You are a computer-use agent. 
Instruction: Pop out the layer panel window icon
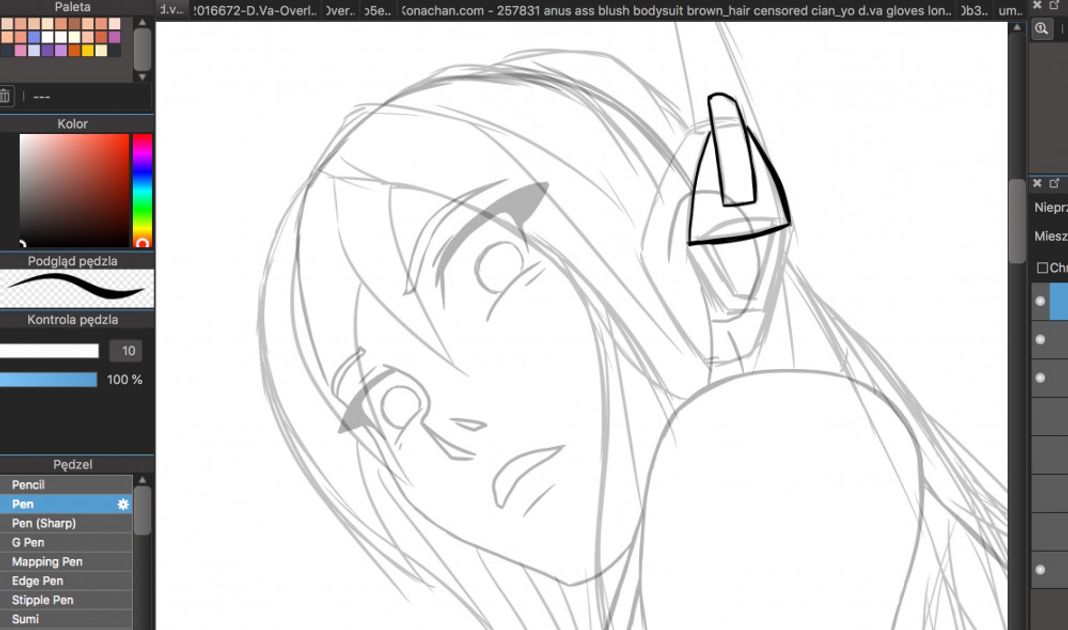pyautogui.click(x=1054, y=183)
